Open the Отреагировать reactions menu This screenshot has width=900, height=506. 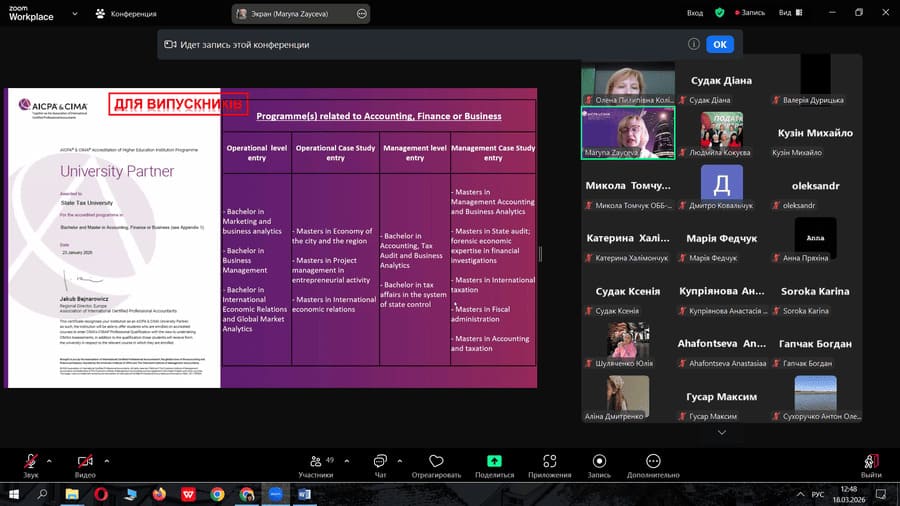[436, 462]
